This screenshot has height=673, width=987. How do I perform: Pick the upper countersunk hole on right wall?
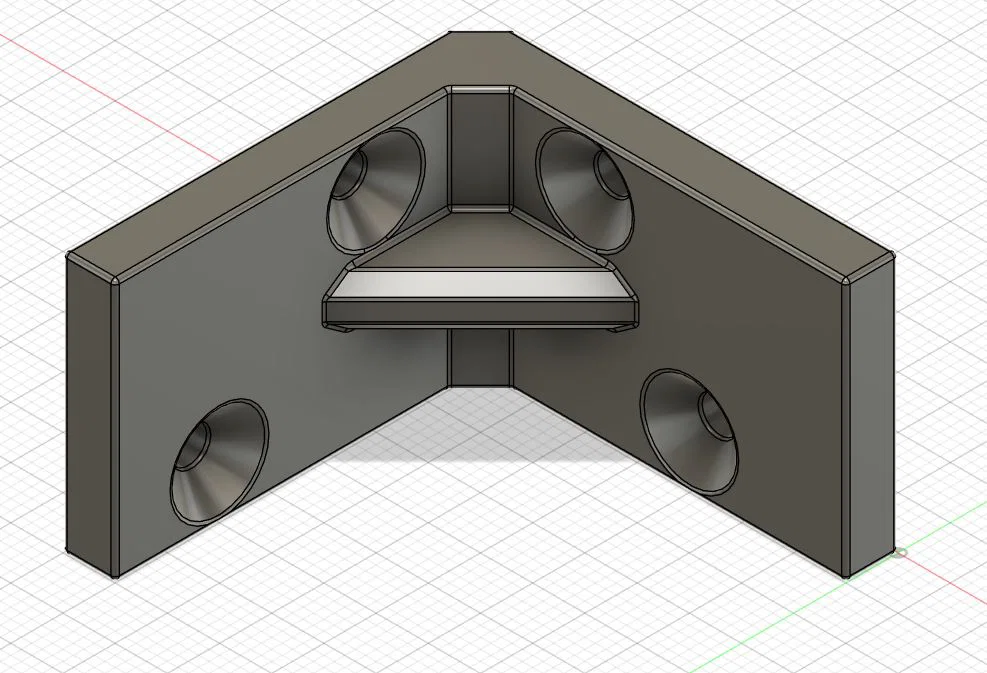click(x=584, y=189)
